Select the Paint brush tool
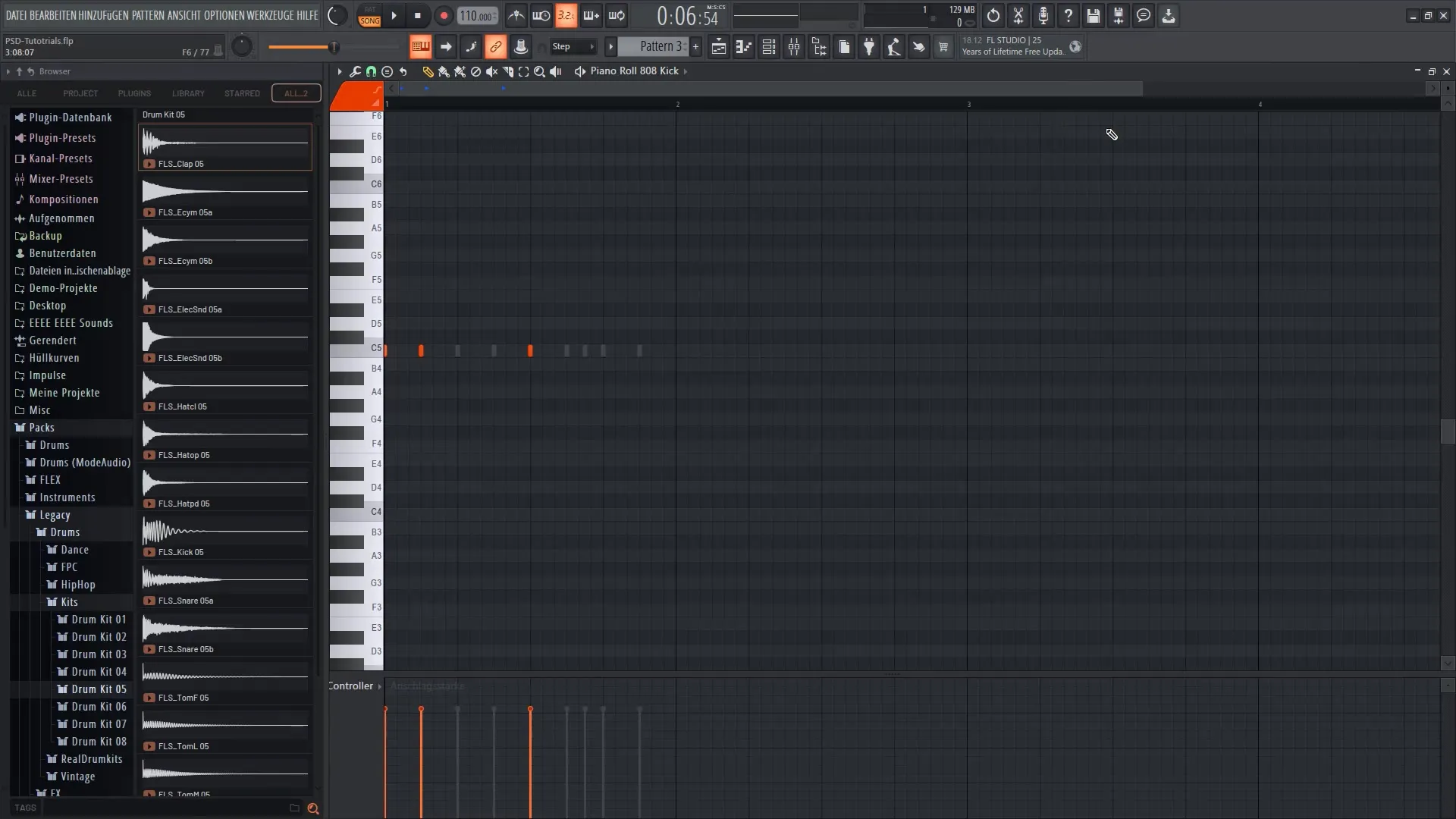This screenshot has height=819, width=1456. (x=444, y=71)
